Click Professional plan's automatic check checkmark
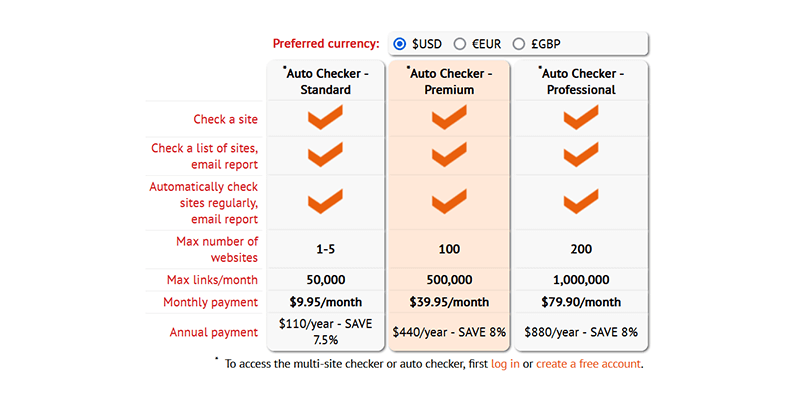Image resolution: width=800 pixels, height=400 pixels. [x=580, y=203]
